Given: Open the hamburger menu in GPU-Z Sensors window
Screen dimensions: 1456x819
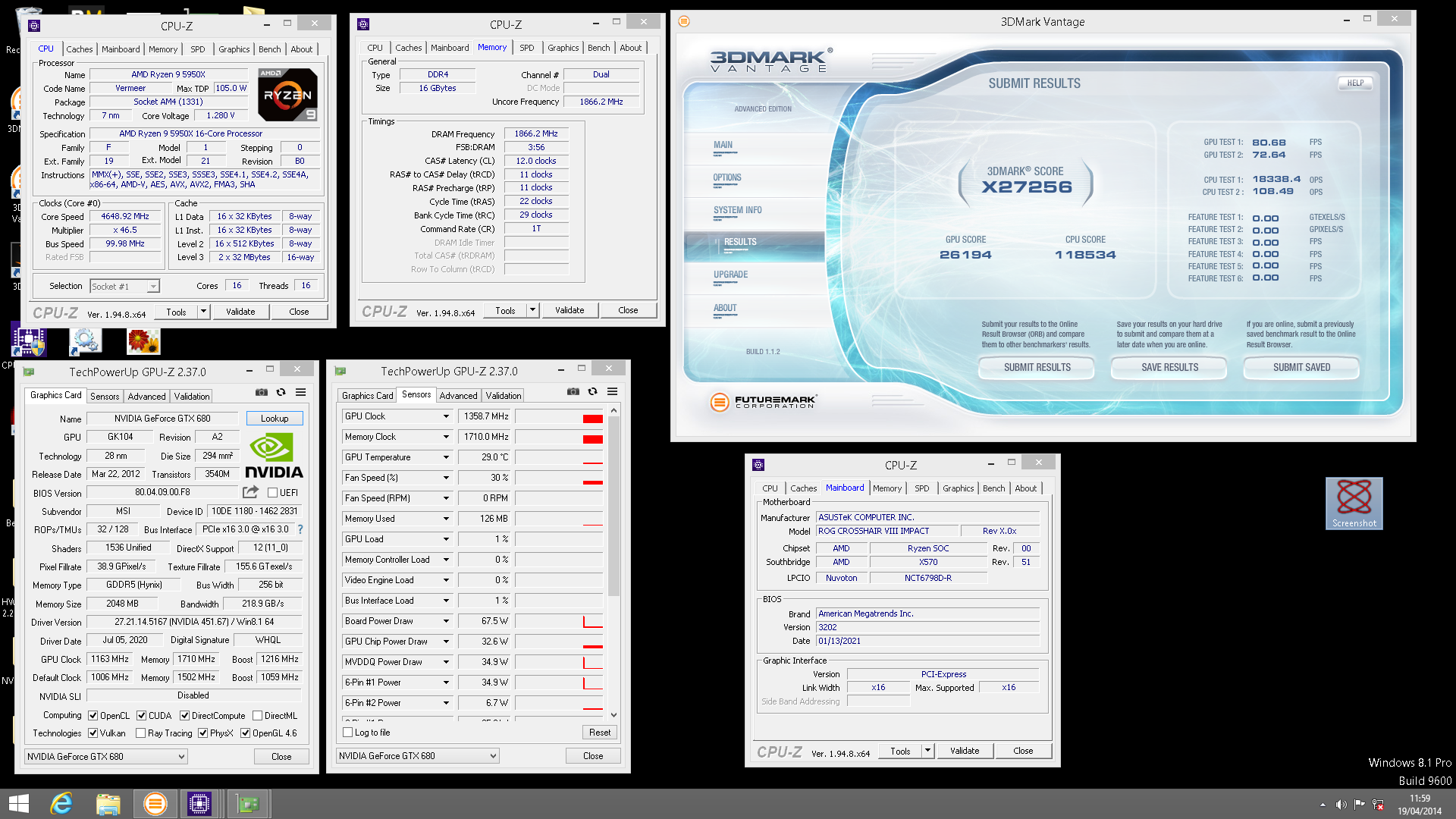Looking at the screenshot, I should point(613,391).
